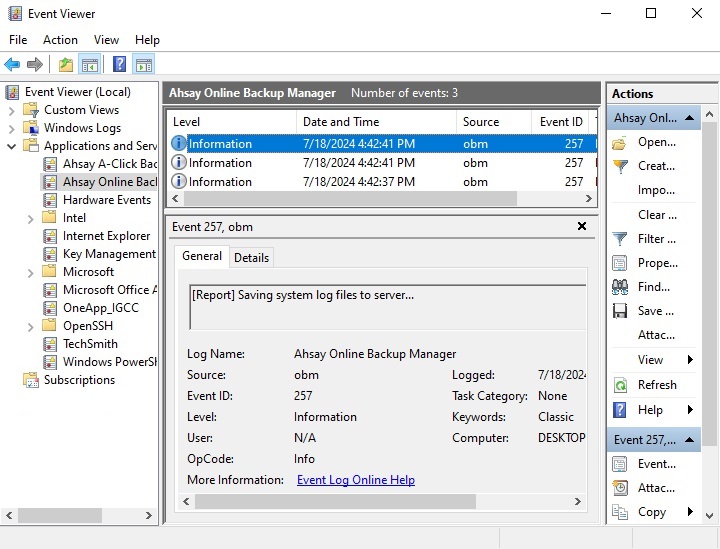Click the Hardware Events log icon

(x=50, y=200)
